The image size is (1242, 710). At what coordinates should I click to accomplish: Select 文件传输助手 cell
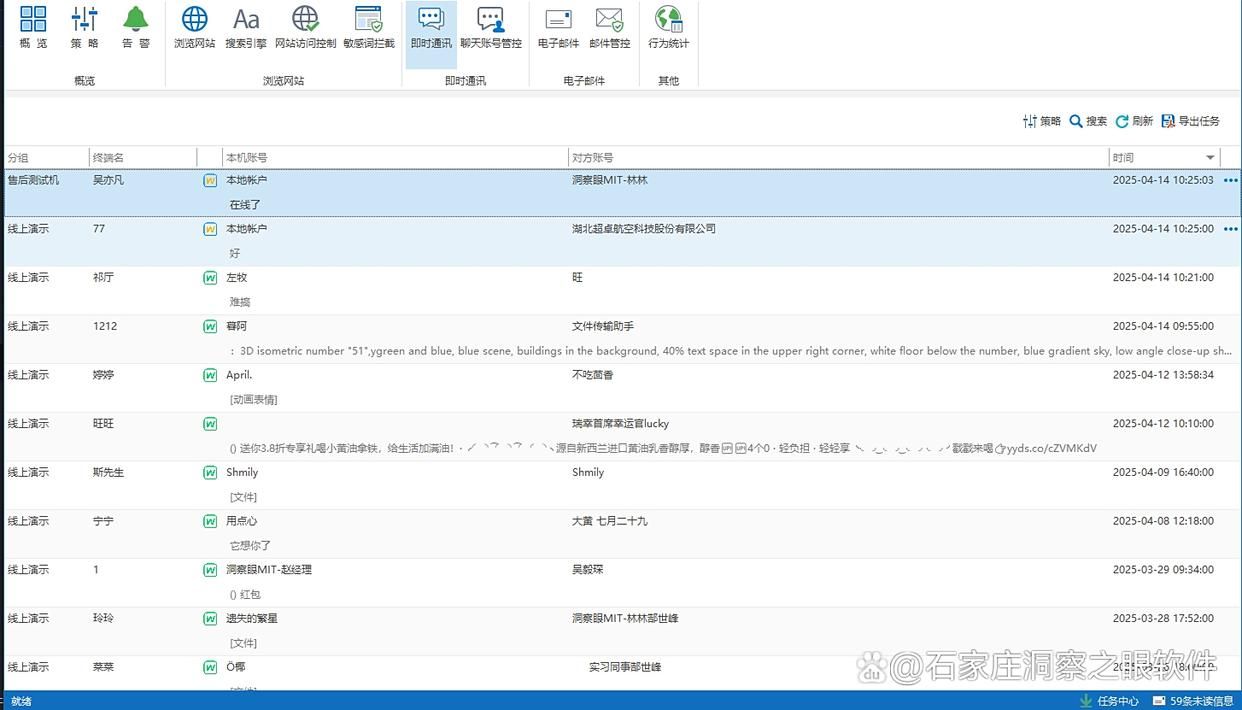603,326
